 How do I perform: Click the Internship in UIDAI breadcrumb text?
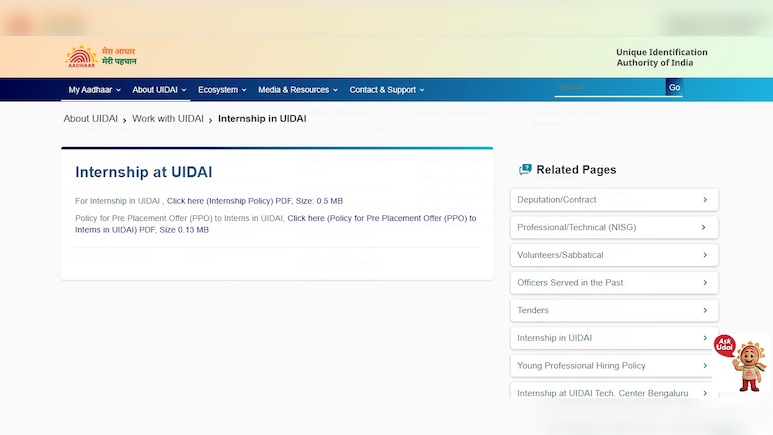262,119
